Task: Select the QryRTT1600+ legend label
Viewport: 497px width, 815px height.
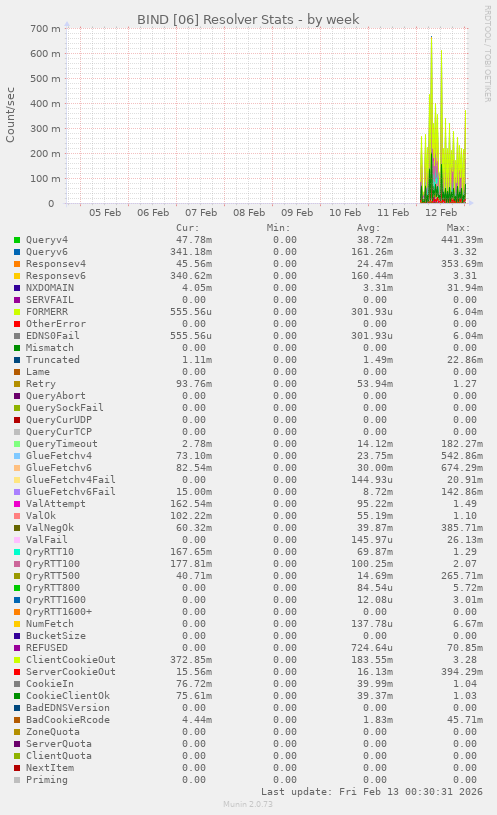Action: coord(59,612)
